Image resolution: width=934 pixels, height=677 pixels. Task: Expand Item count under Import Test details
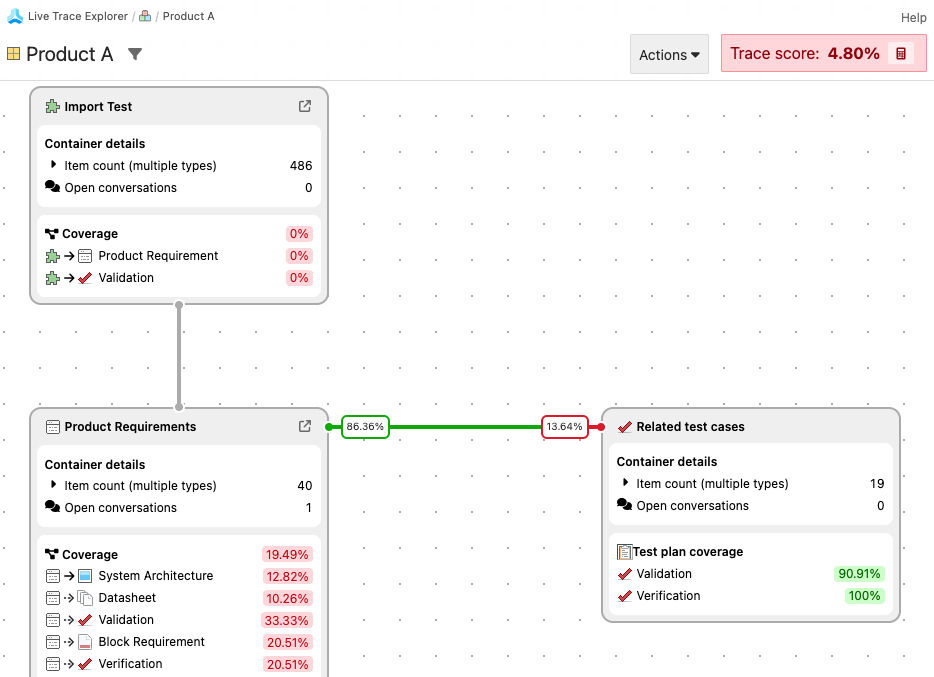52,165
